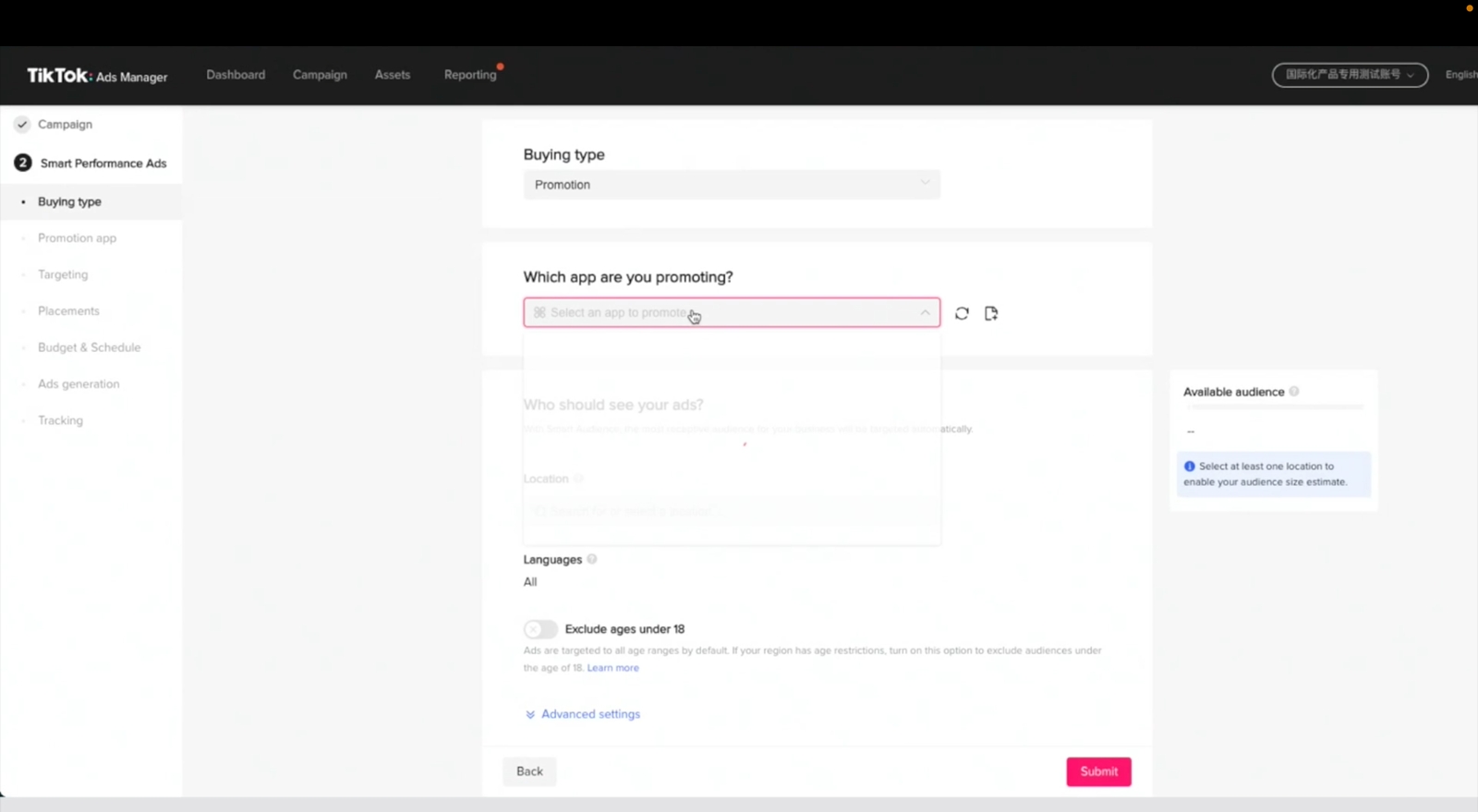Jump to Ads generation section
Viewport: 1478px width, 812px height.
[79, 384]
